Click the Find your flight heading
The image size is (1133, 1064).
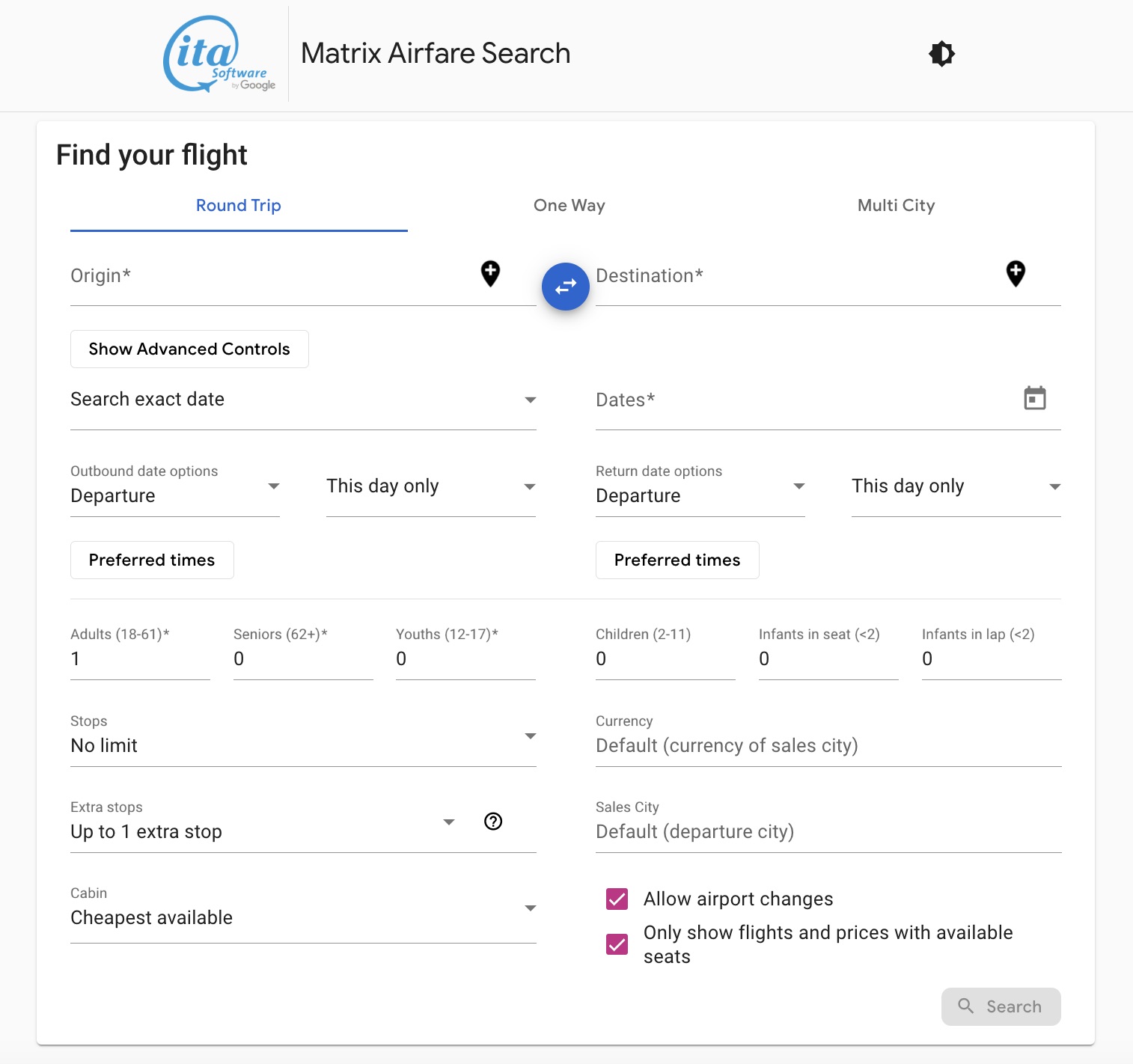pos(152,155)
